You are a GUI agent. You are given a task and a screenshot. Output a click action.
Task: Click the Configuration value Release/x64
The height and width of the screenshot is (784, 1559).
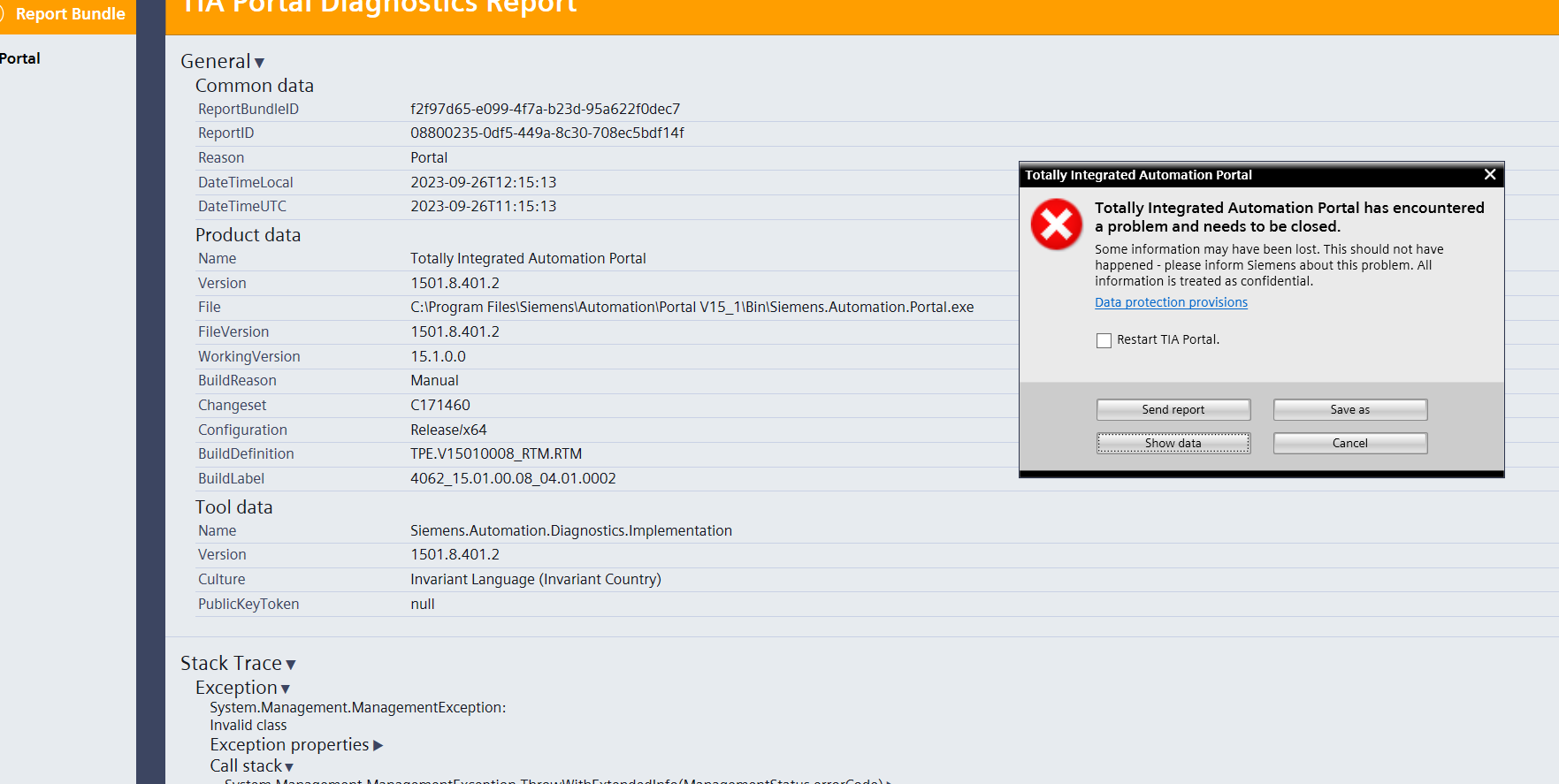point(448,430)
